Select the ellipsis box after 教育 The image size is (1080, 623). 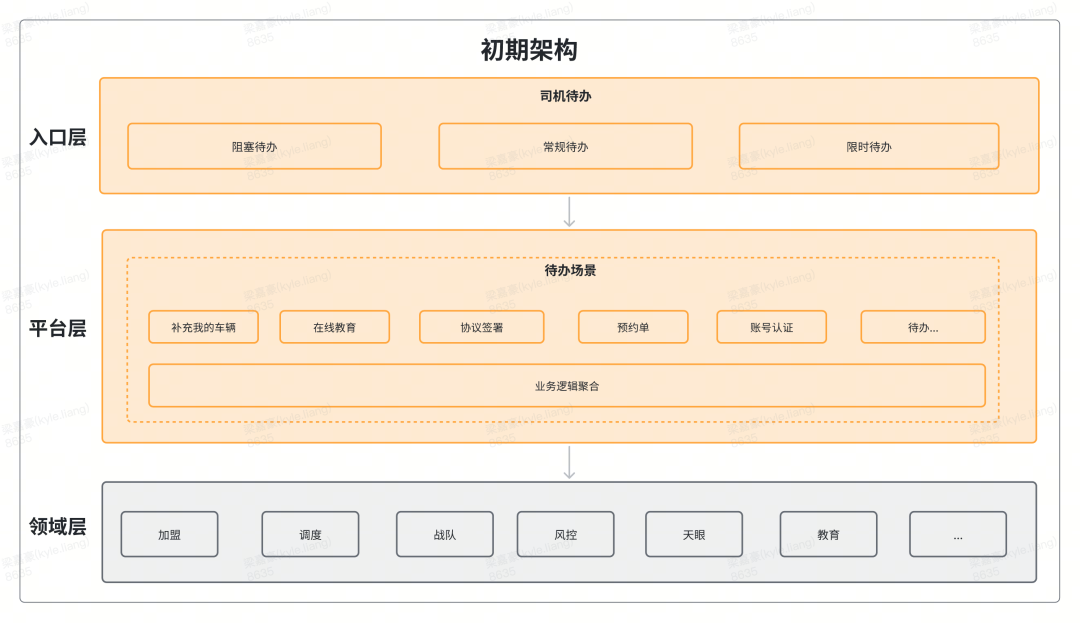point(958,534)
